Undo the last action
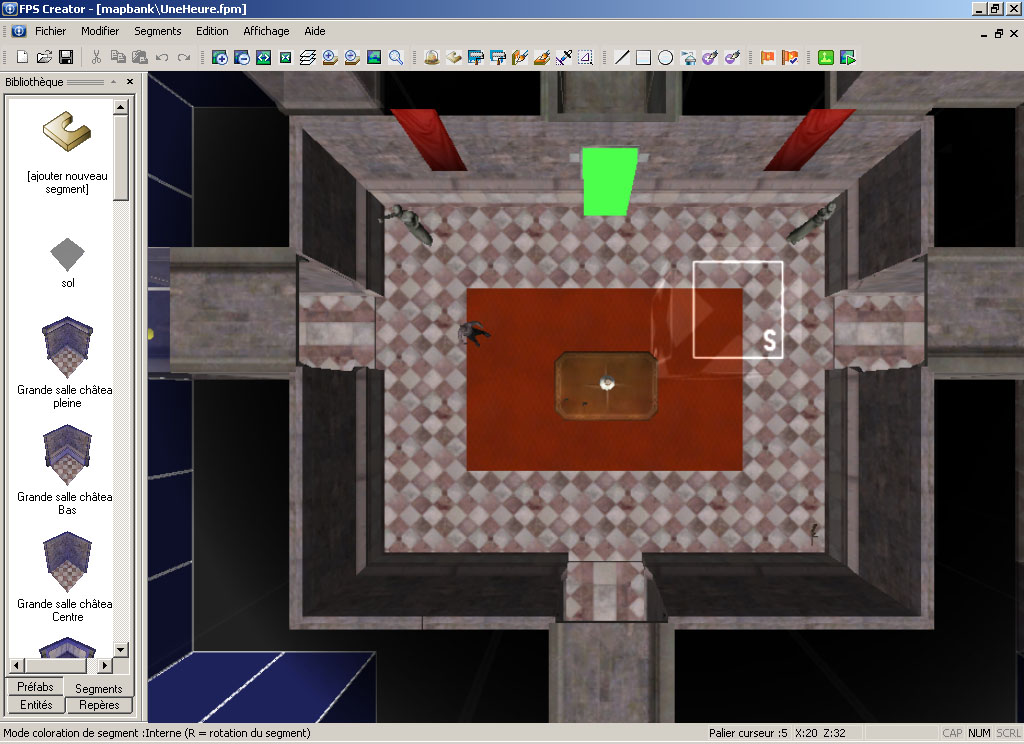The image size is (1024, 744). point(162,57)
